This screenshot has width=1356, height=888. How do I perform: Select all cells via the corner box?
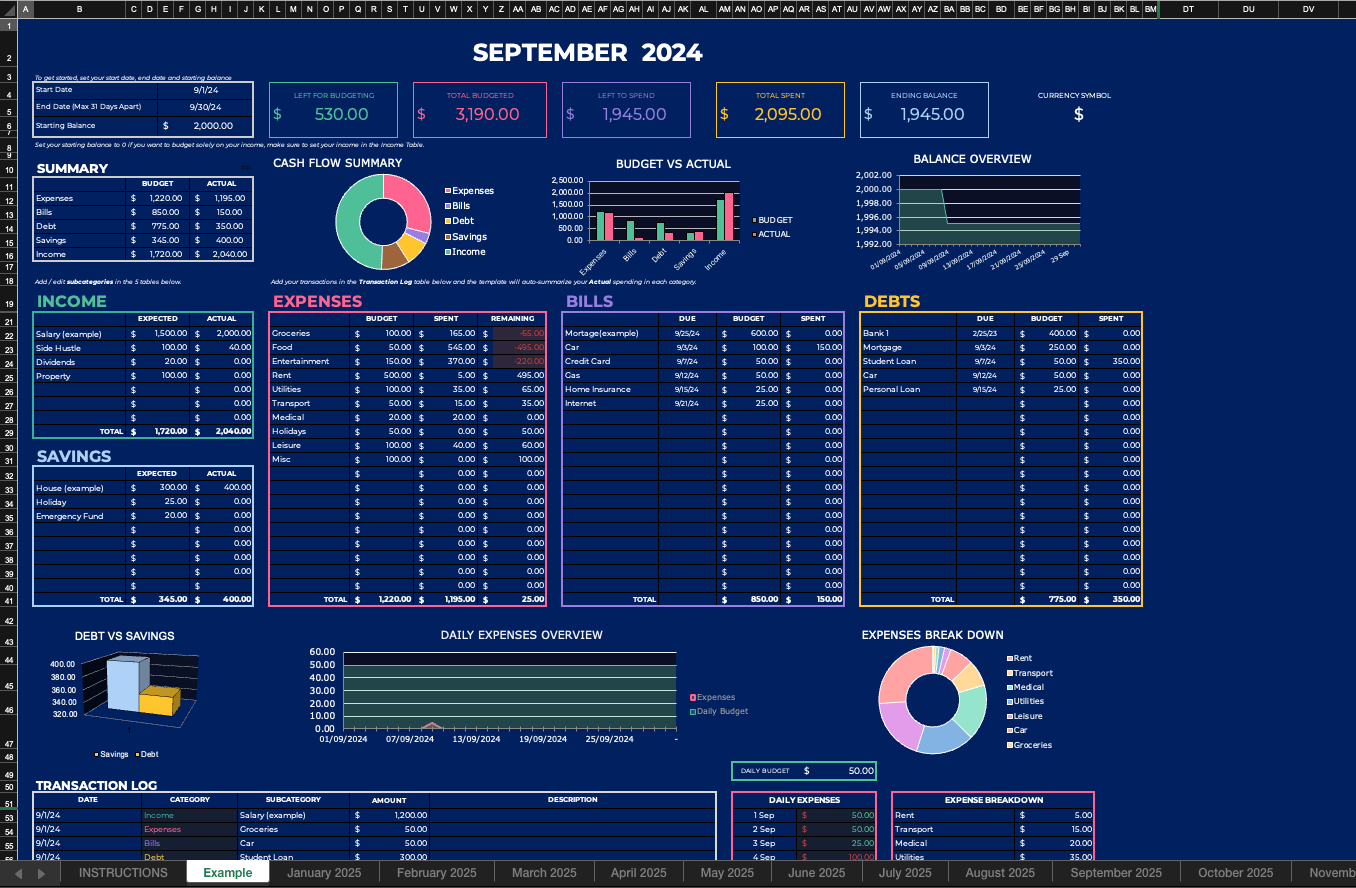coord(9,9)
